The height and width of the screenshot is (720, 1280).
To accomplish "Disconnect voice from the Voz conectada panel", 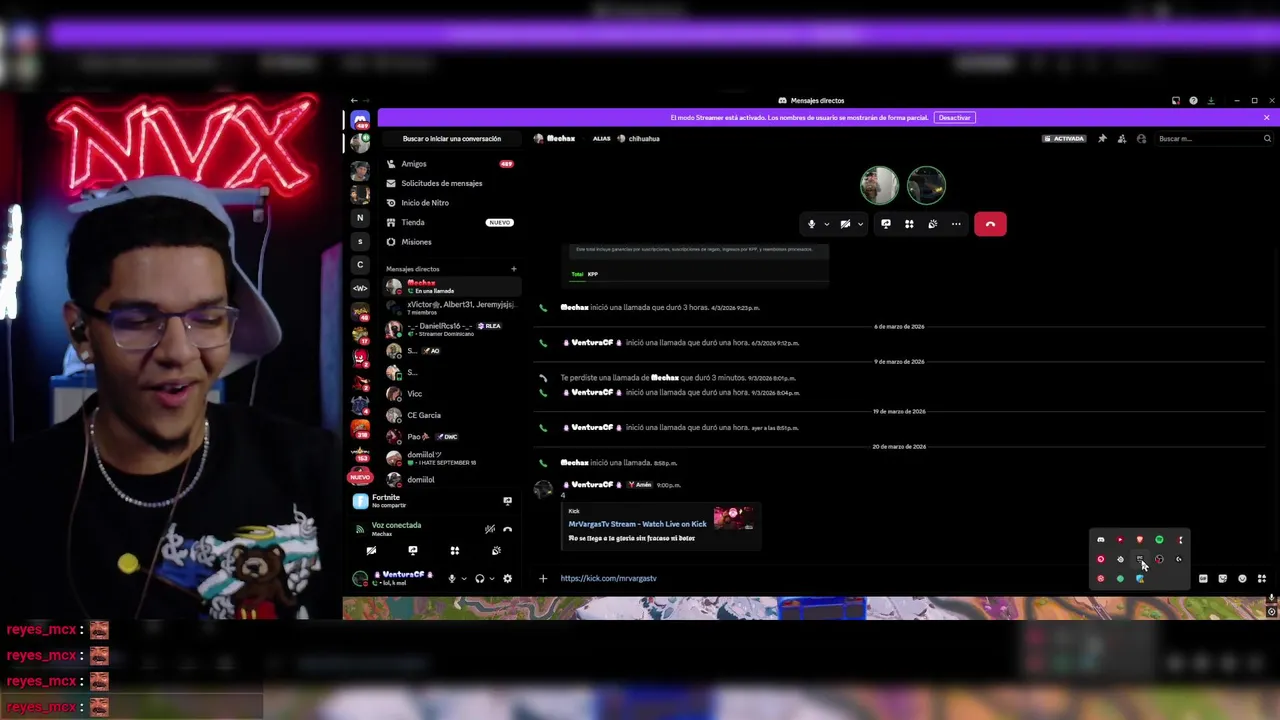I will pos(507,529).
